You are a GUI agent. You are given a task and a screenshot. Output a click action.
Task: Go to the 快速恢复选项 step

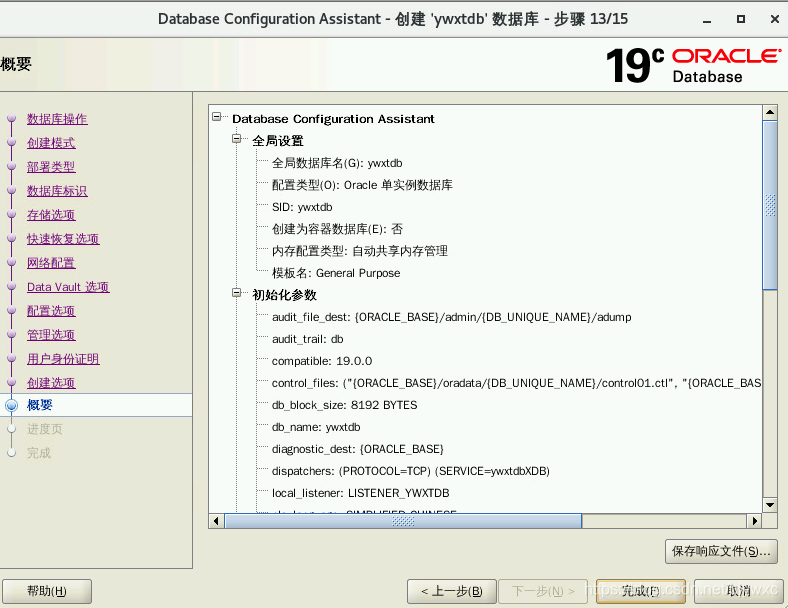[x=63, y=239]
